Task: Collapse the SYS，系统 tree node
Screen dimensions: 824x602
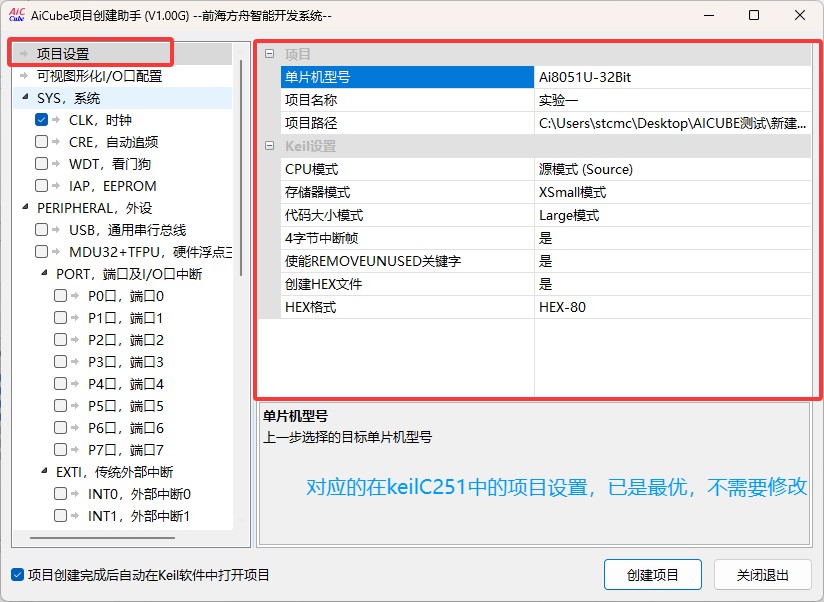Action: [x=25, y=97]
